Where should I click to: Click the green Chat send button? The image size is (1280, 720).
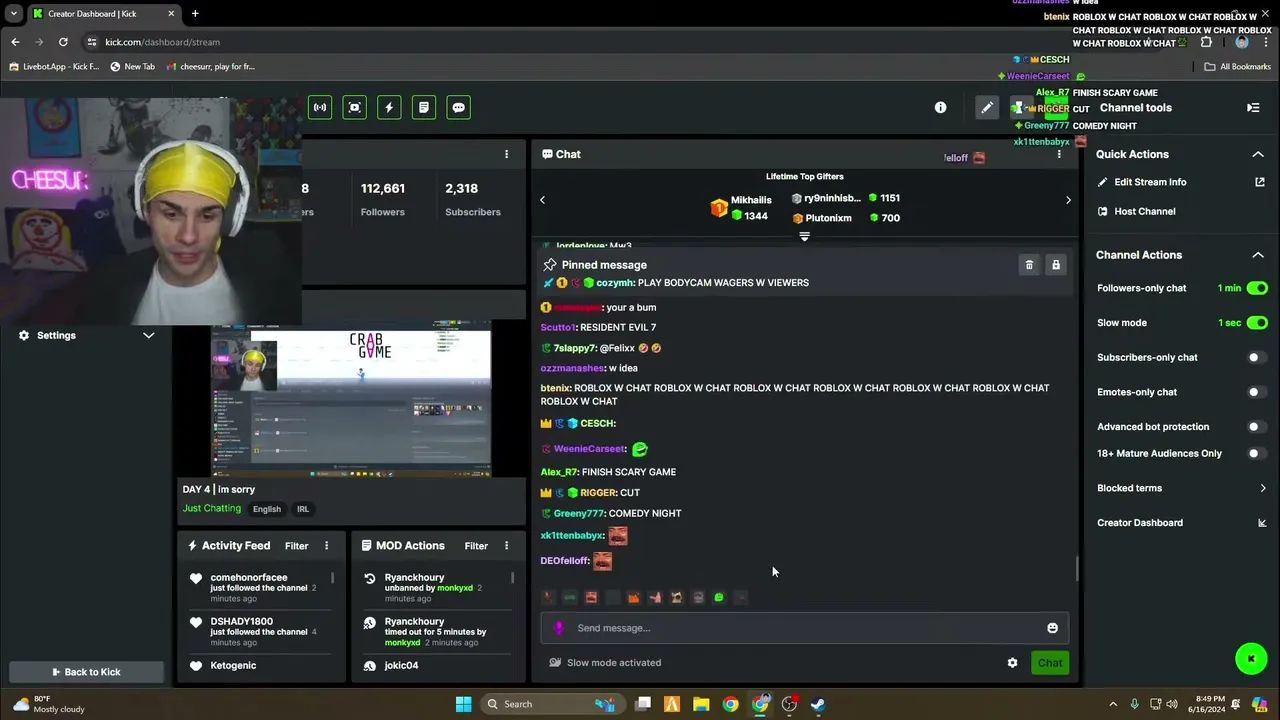point(1050,663)
